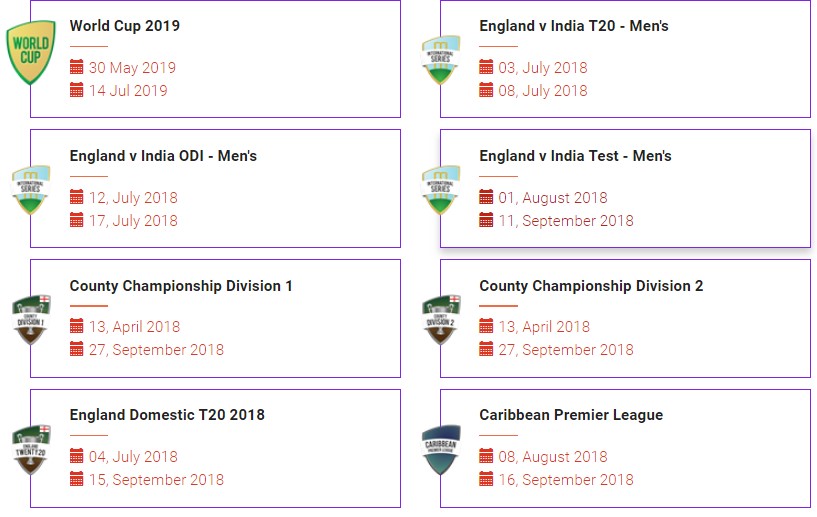Open County Championship Division 1 title
Image resolution: width=817 pixels, height=517 pixels.
[181, 286]
